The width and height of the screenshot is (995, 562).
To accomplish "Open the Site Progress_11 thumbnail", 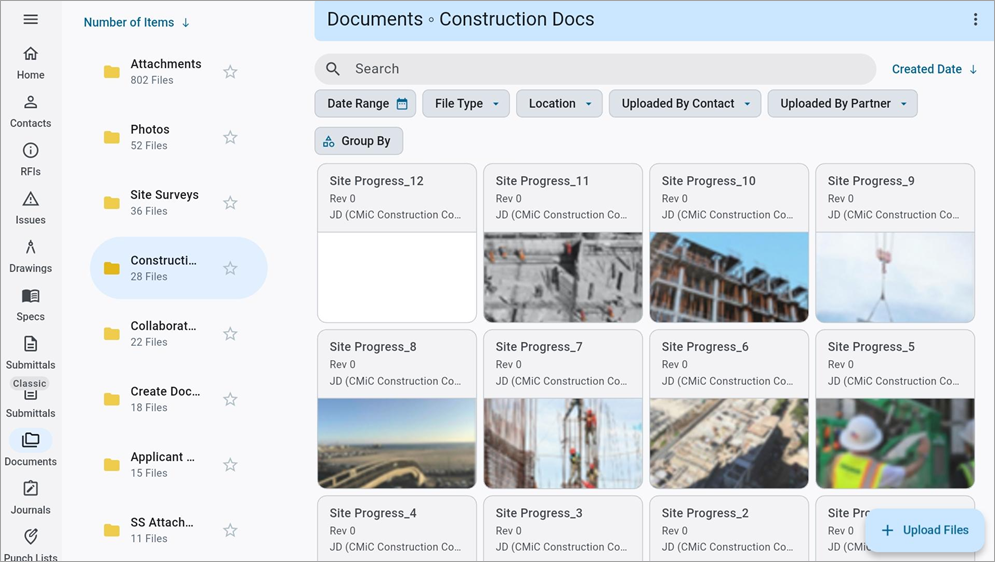I will [x=563, y=277].
